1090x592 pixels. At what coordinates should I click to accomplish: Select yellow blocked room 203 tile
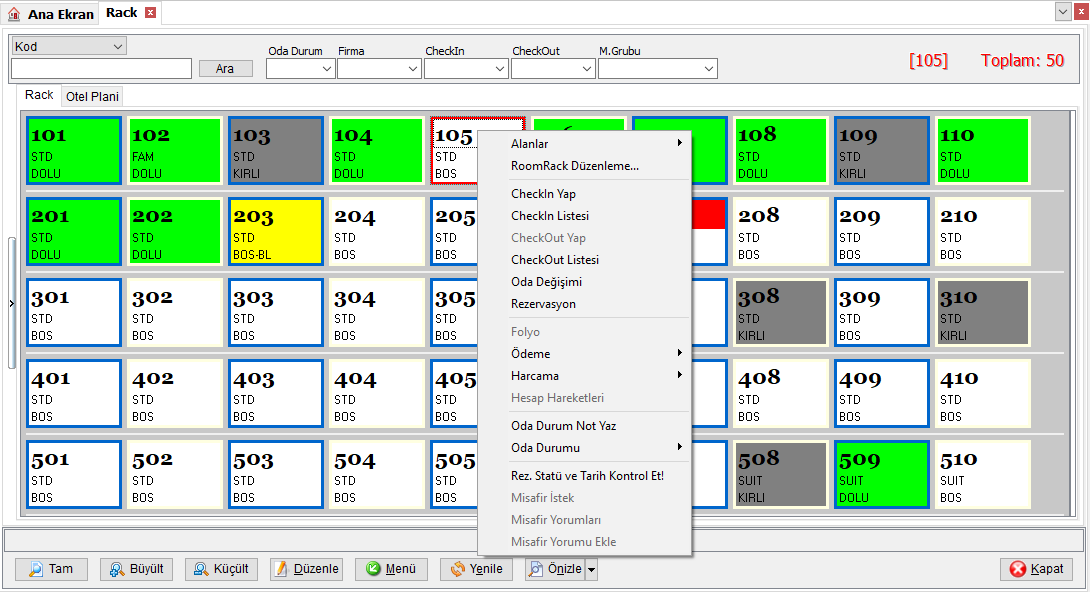pos(276,231)
